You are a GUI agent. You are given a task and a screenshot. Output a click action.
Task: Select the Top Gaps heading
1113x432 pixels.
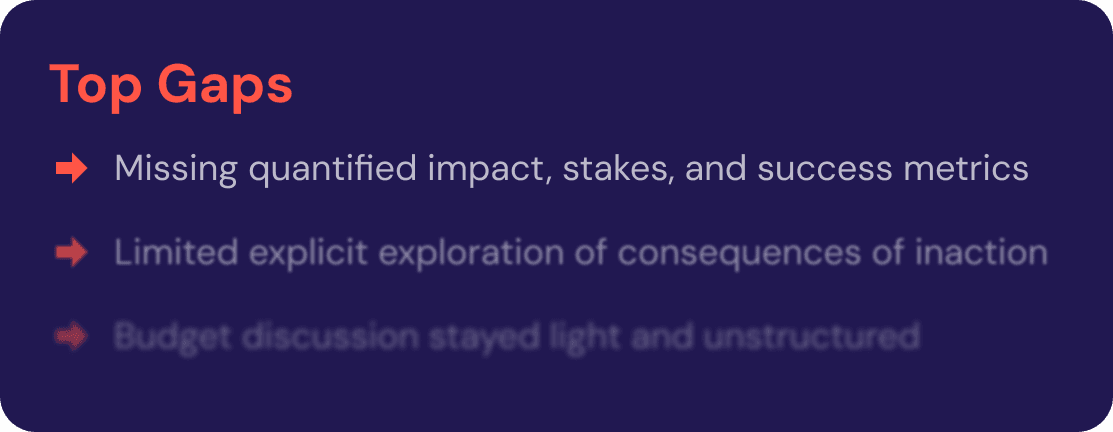(171, 84)
